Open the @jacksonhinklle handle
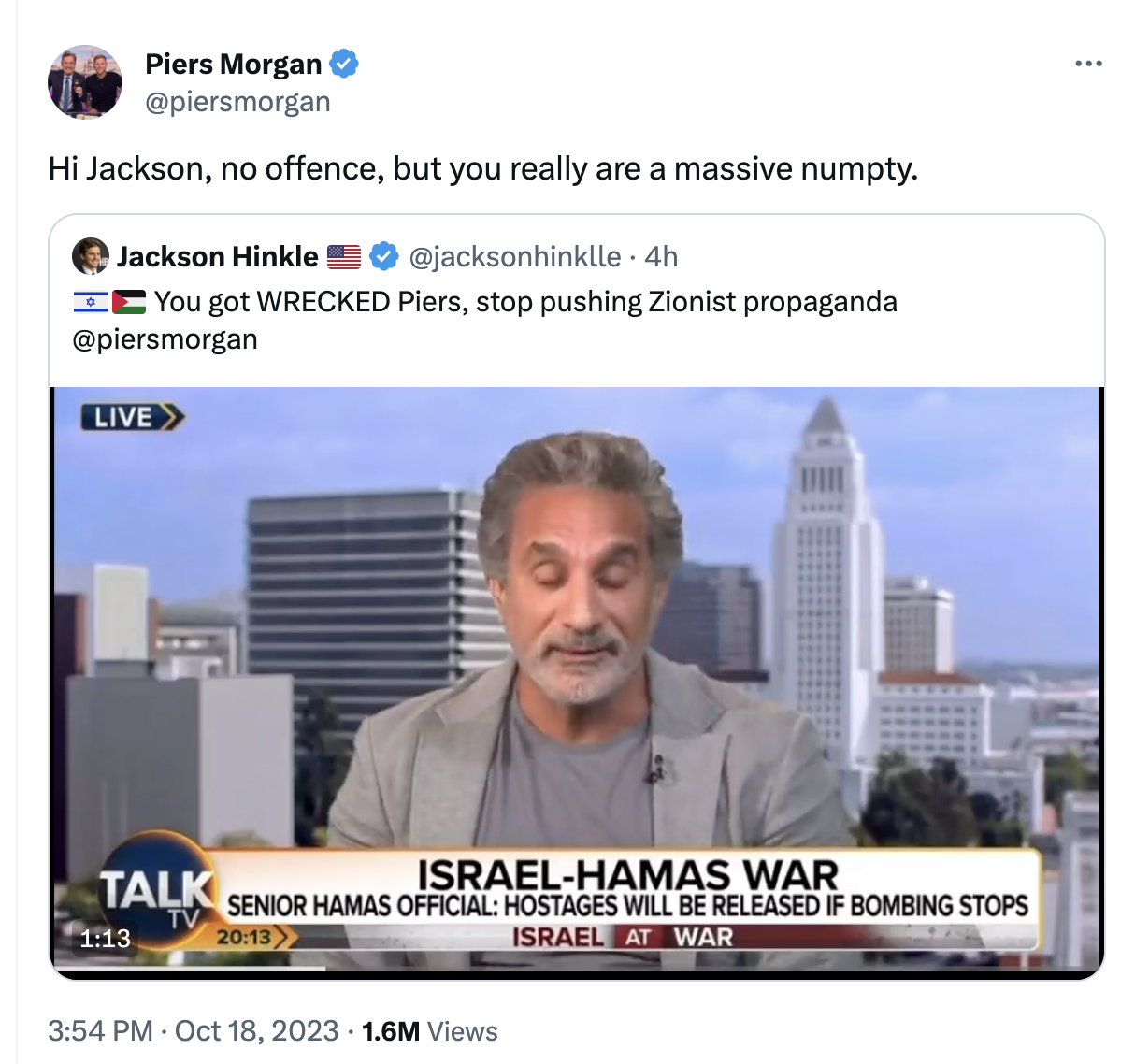Viewport: 1135px width, 1064px height. click(515, 256)
